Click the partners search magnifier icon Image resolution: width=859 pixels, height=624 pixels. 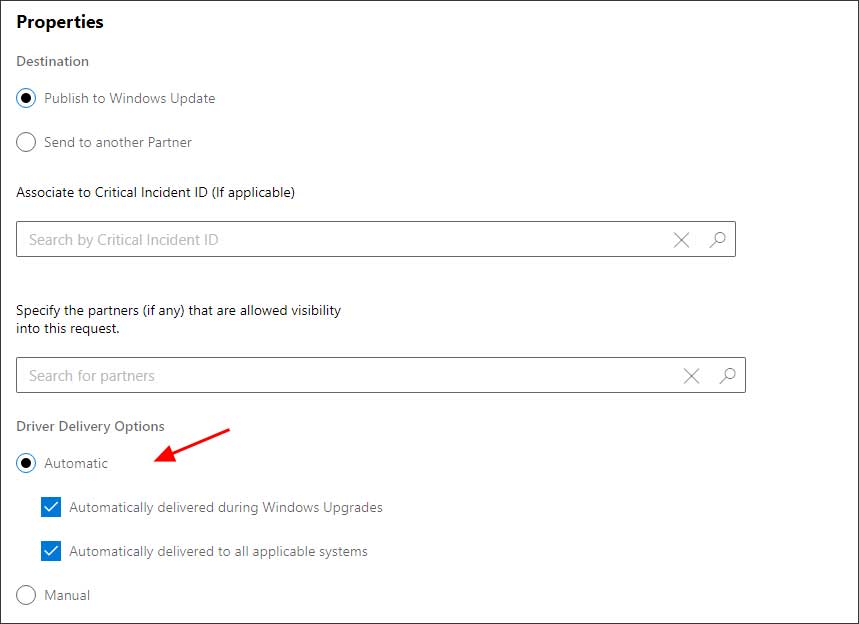727,376
